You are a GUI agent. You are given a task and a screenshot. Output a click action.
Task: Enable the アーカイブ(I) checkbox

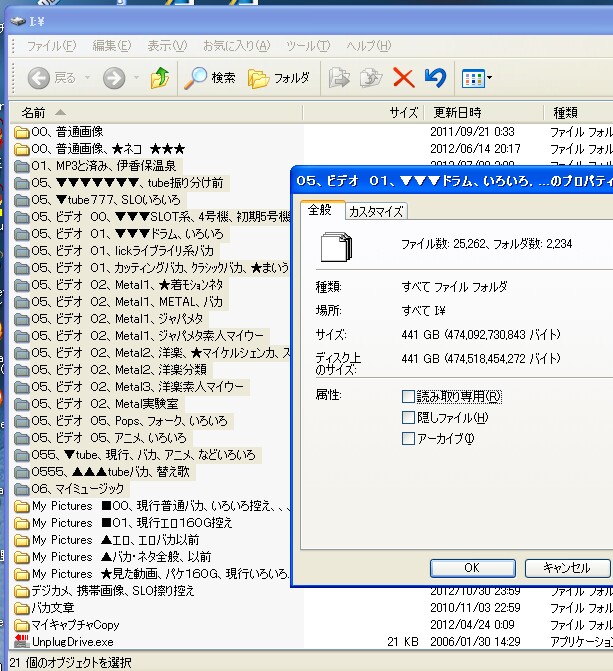(x=408, y=438)
